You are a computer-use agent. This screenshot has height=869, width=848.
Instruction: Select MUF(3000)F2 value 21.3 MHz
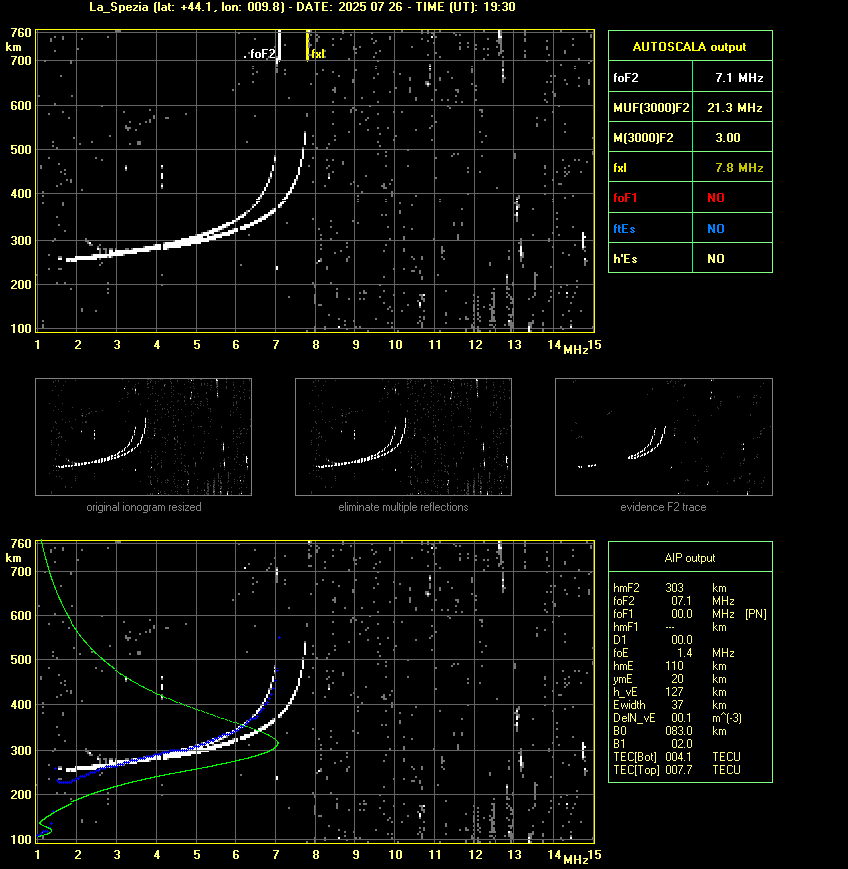pyautogui.click(x=734, y=108)
